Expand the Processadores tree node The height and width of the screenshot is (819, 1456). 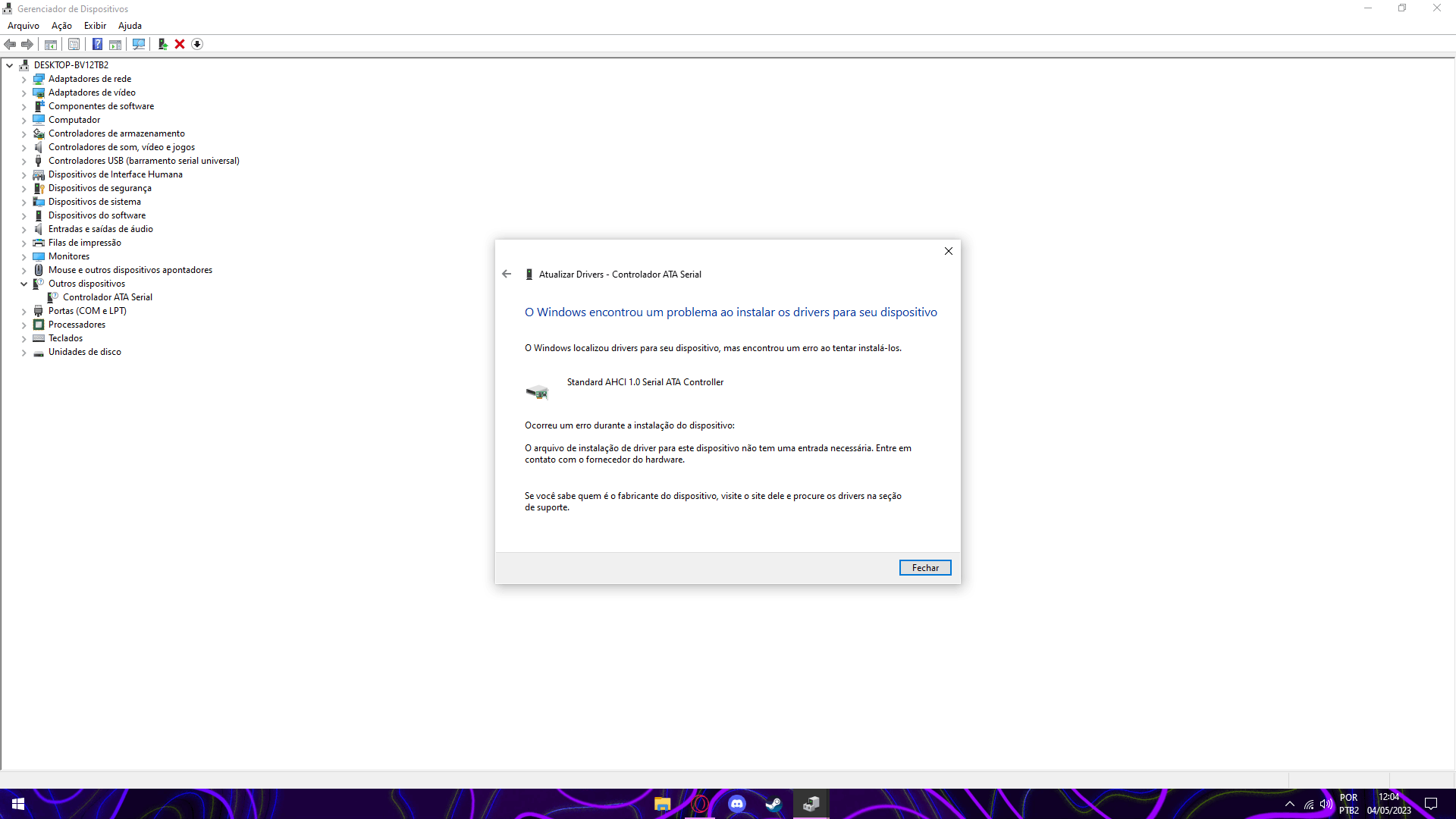[x=24, y=325]
